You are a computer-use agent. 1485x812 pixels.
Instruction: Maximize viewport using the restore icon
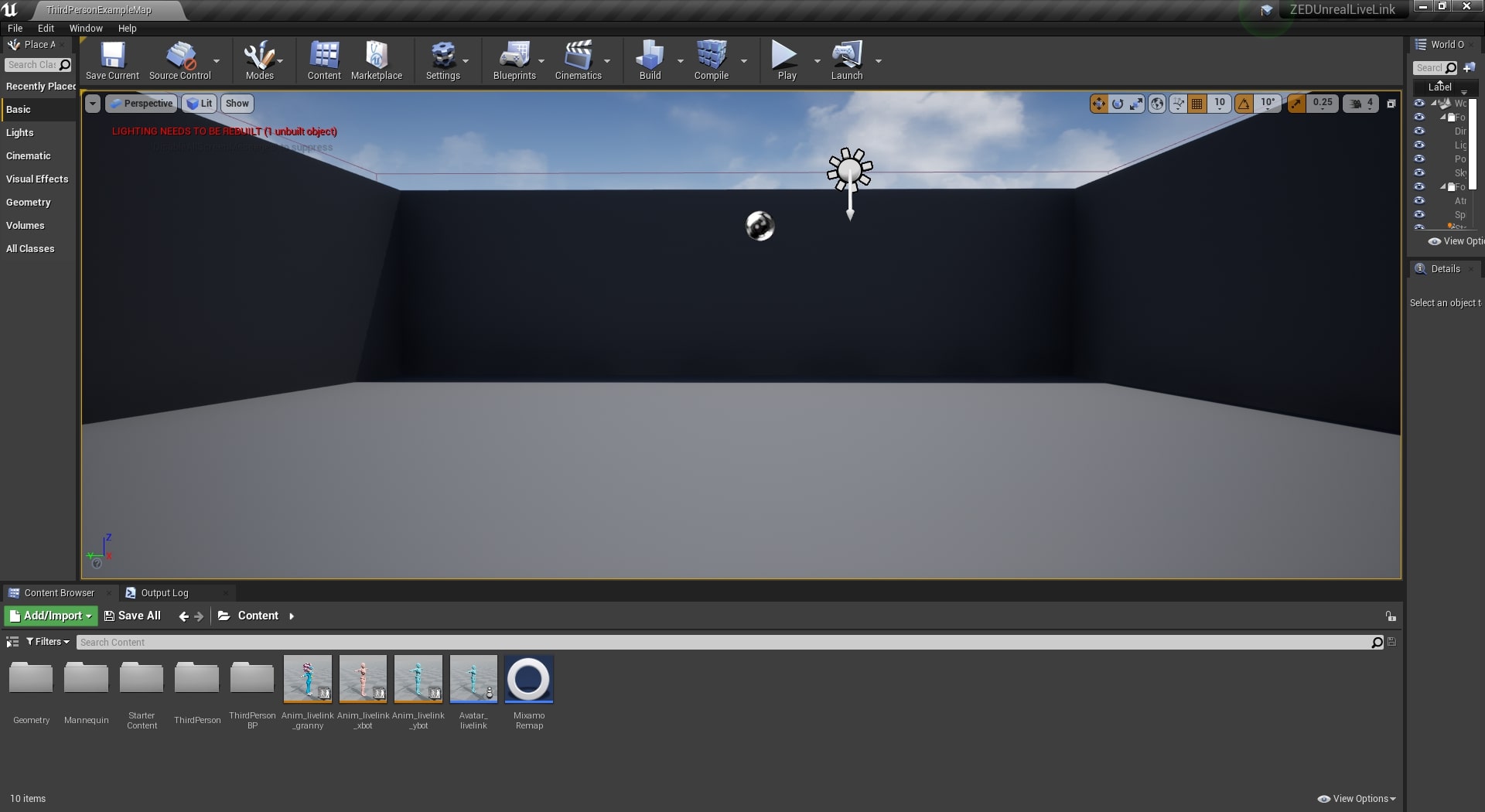pos(1391,104)
